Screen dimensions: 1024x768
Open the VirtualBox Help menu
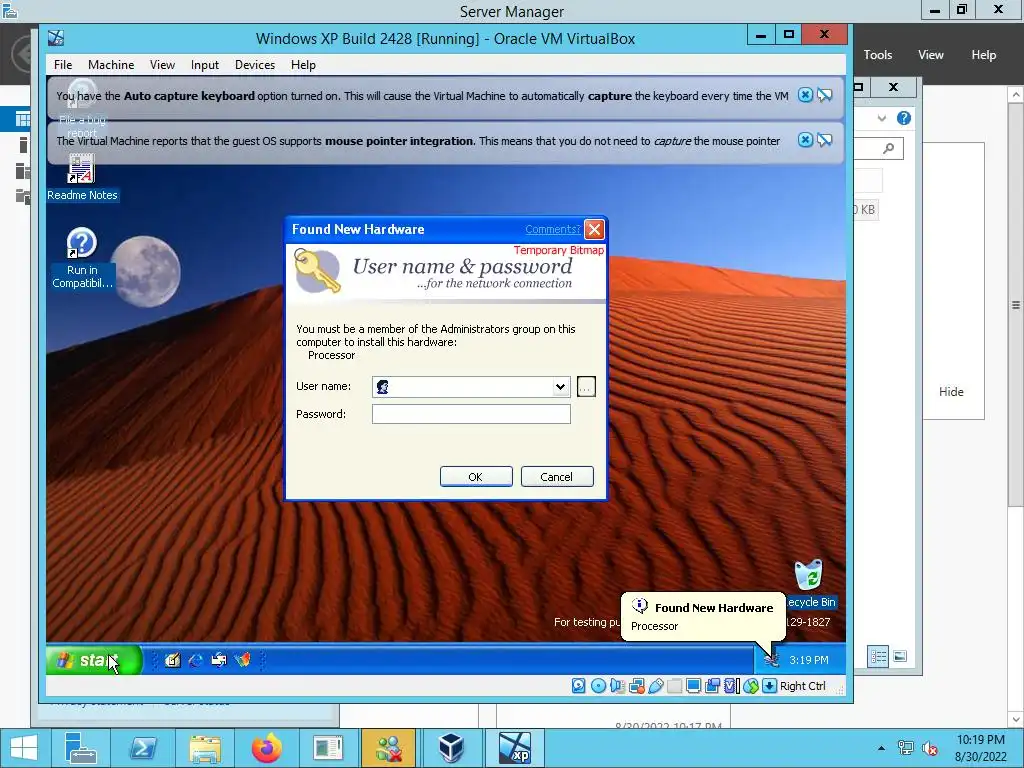(x=303, y=65)
